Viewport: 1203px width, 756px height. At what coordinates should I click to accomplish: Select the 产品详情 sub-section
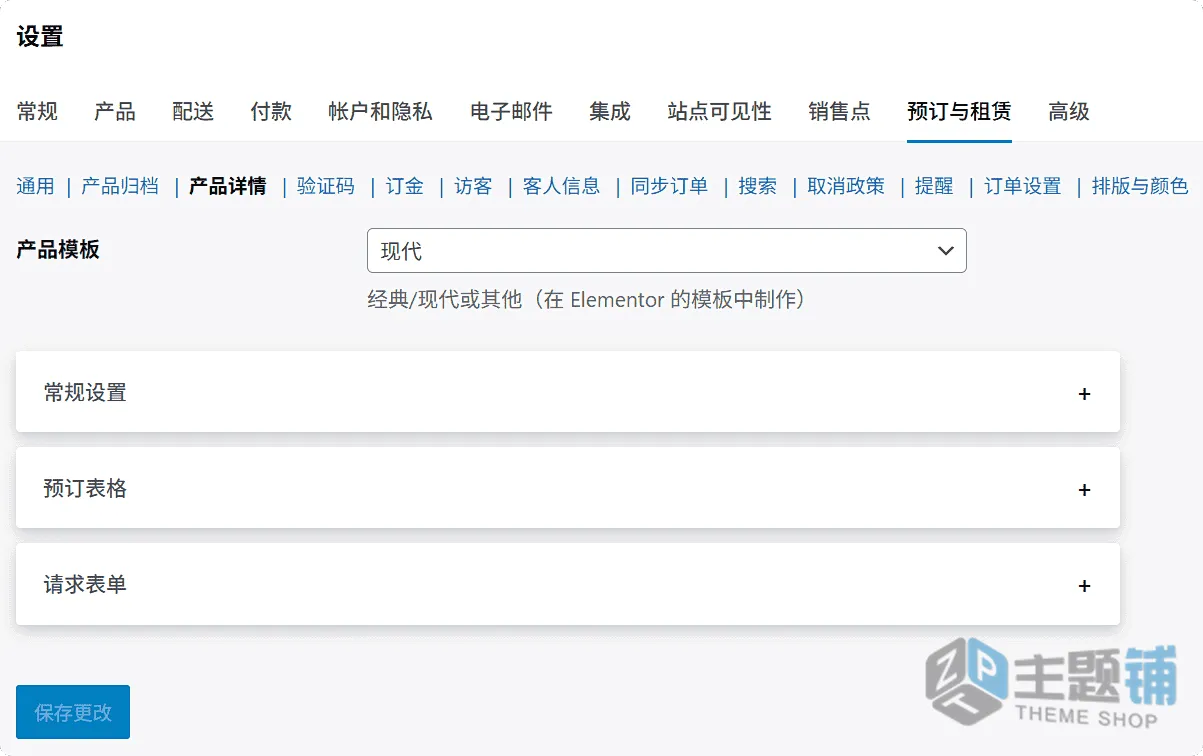(x=228, y=186)
